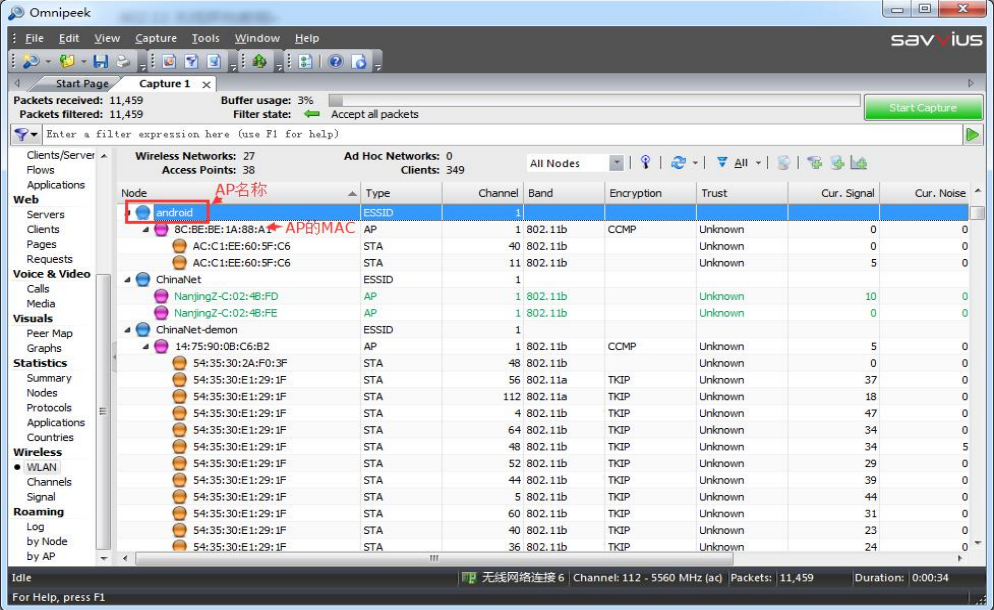Open the Peer Map view in sidebar
This screenshot has width=994, height=610.
click(49, 334)
